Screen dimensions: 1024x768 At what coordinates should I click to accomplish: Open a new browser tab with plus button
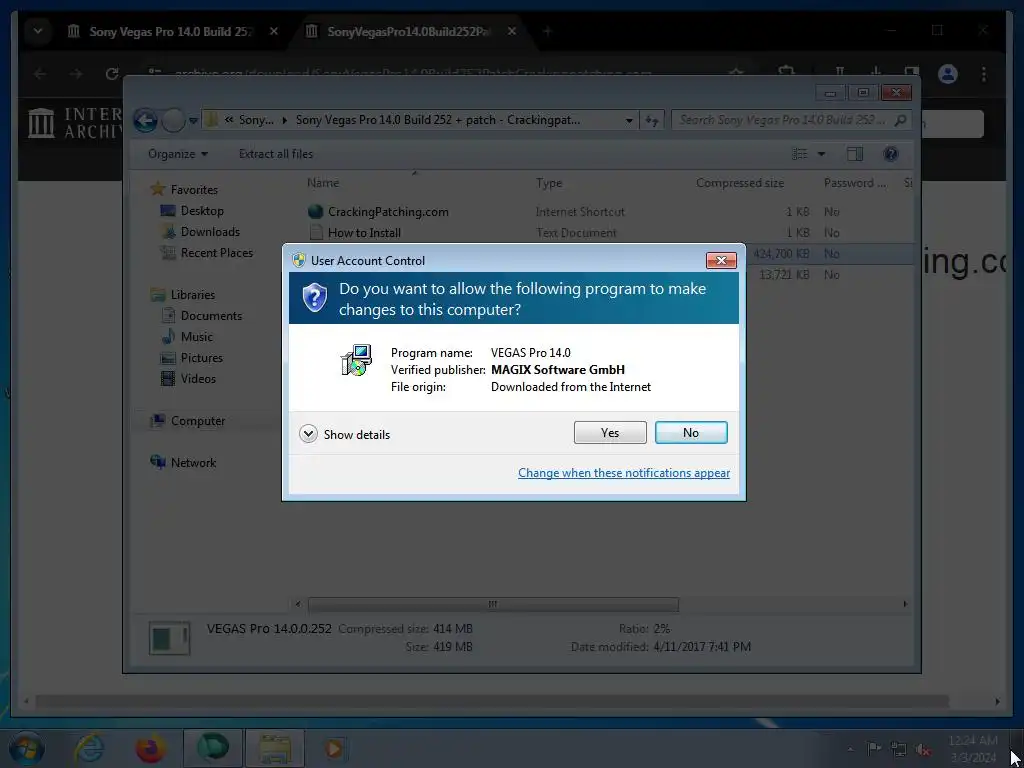[547, 31]
